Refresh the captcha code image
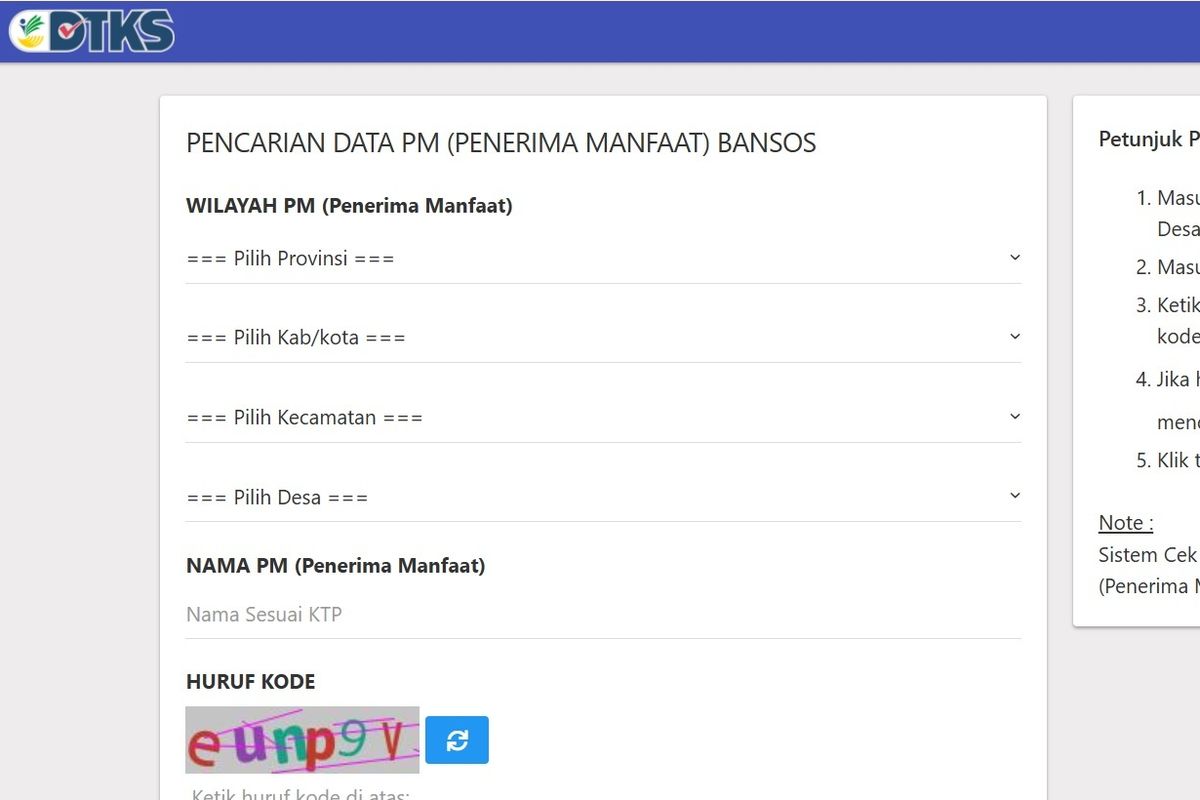 pyautogui.click(x=457, y=740)
